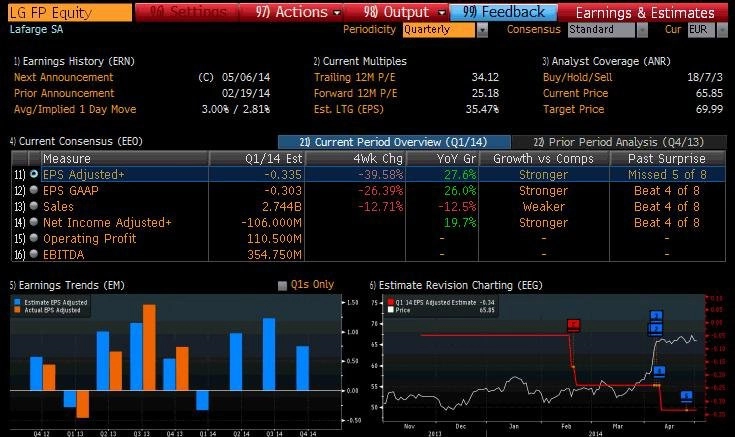735x437 pixels.
Task: Click the orange Actual EPS Adjusted legend swatch
Action: [x=17, y=310]
